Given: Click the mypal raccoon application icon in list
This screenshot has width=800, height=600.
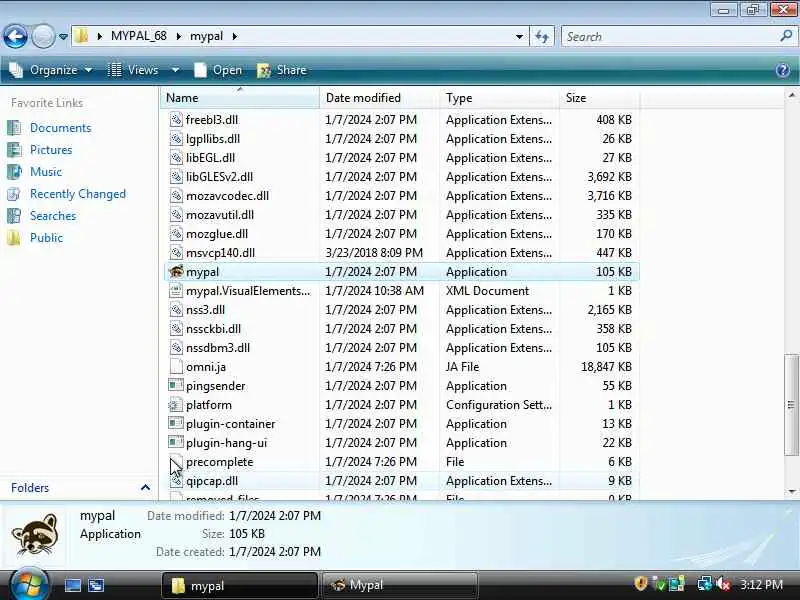Looking at the screenshot, I should pyautogui.click(x=176, y=271).
